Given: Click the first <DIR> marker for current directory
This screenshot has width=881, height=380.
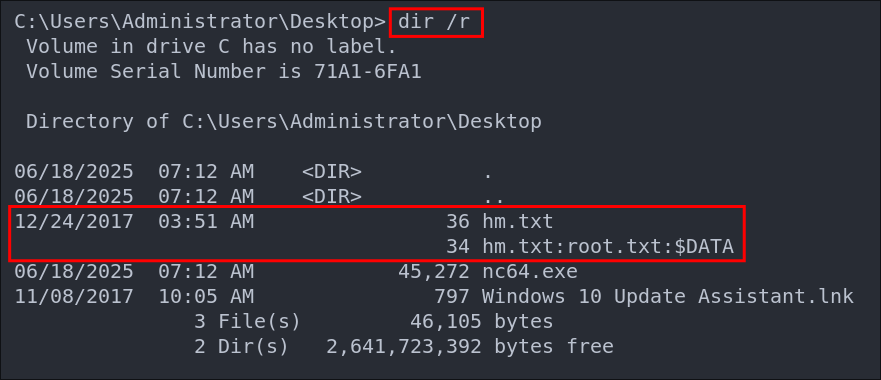Looking at the screenshot, I should (331, 171).
